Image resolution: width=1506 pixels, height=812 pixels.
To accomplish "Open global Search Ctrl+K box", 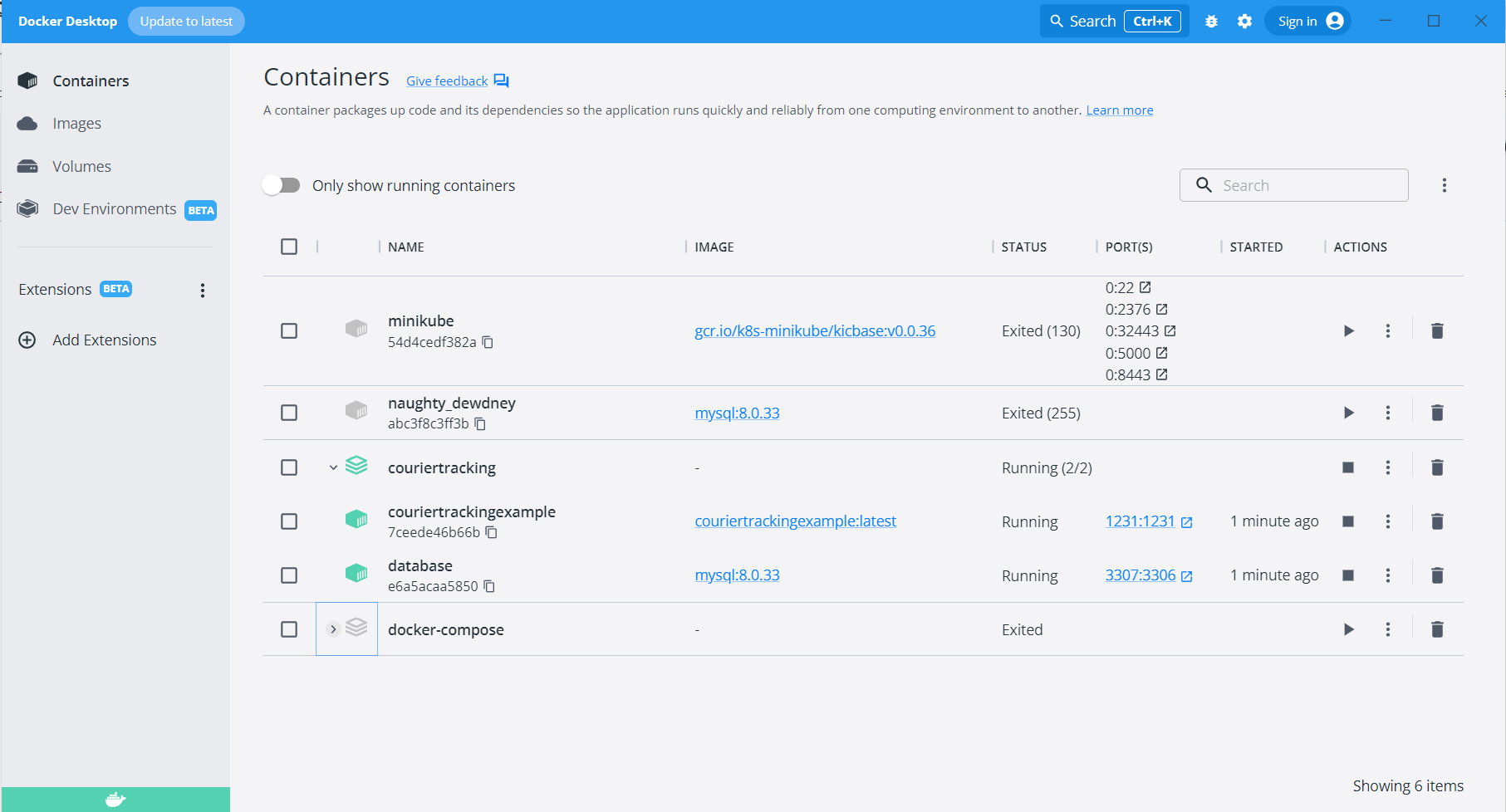I will 1114,22.
